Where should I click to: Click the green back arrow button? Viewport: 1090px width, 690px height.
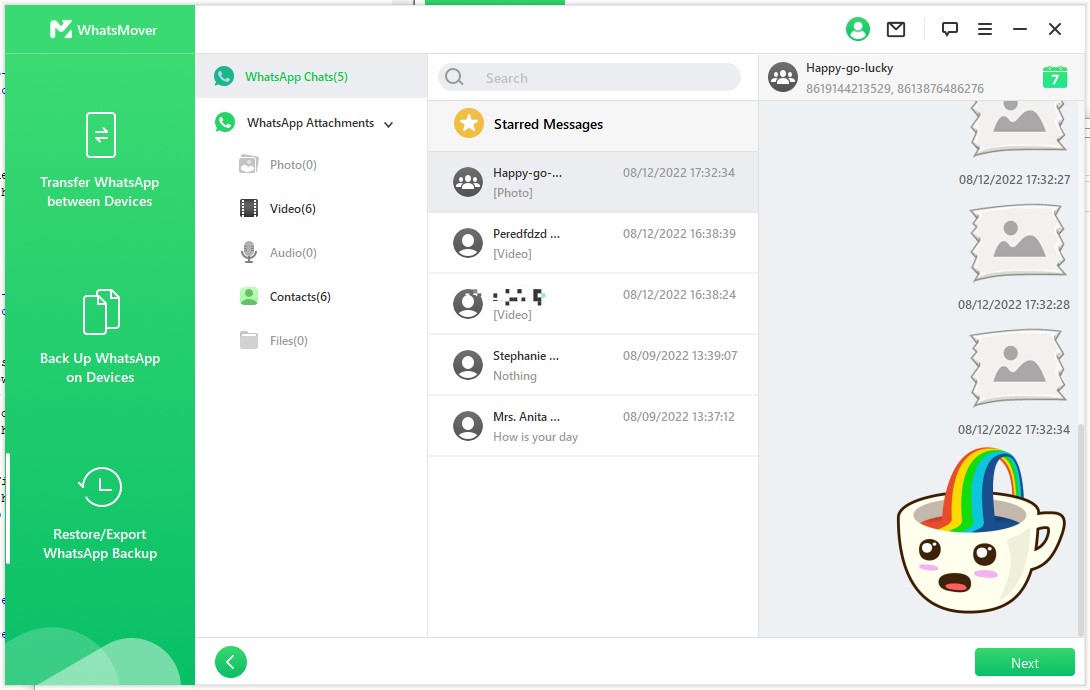point(231,662)
